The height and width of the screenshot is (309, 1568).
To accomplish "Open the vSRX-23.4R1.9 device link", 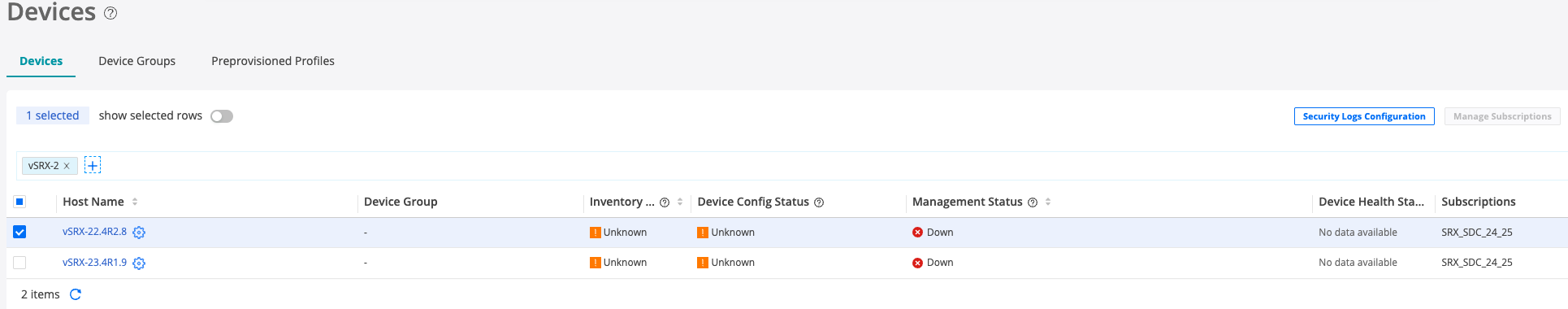I will [94, 263].
